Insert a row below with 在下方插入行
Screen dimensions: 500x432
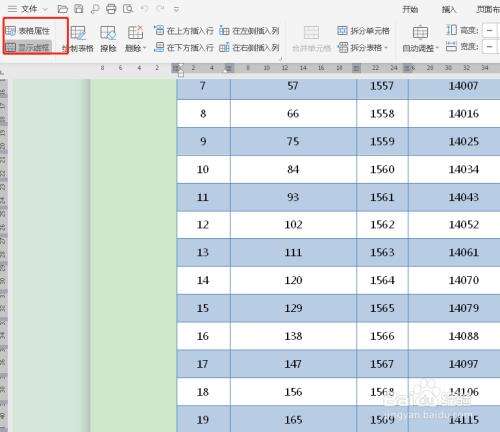pyautogui.click(x=184, y=48)
